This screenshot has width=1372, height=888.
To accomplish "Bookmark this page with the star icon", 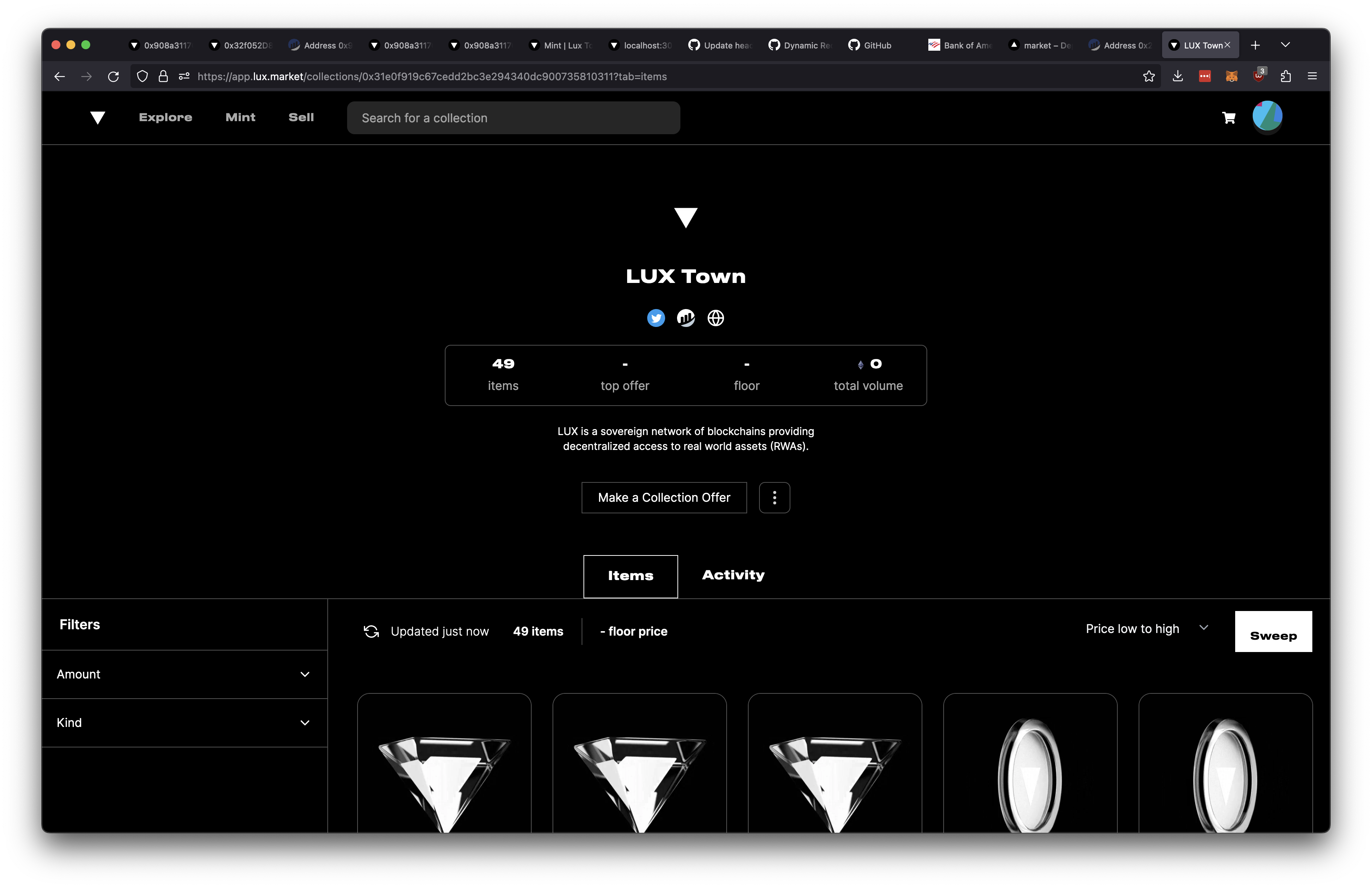I will tap(1149, 75).
